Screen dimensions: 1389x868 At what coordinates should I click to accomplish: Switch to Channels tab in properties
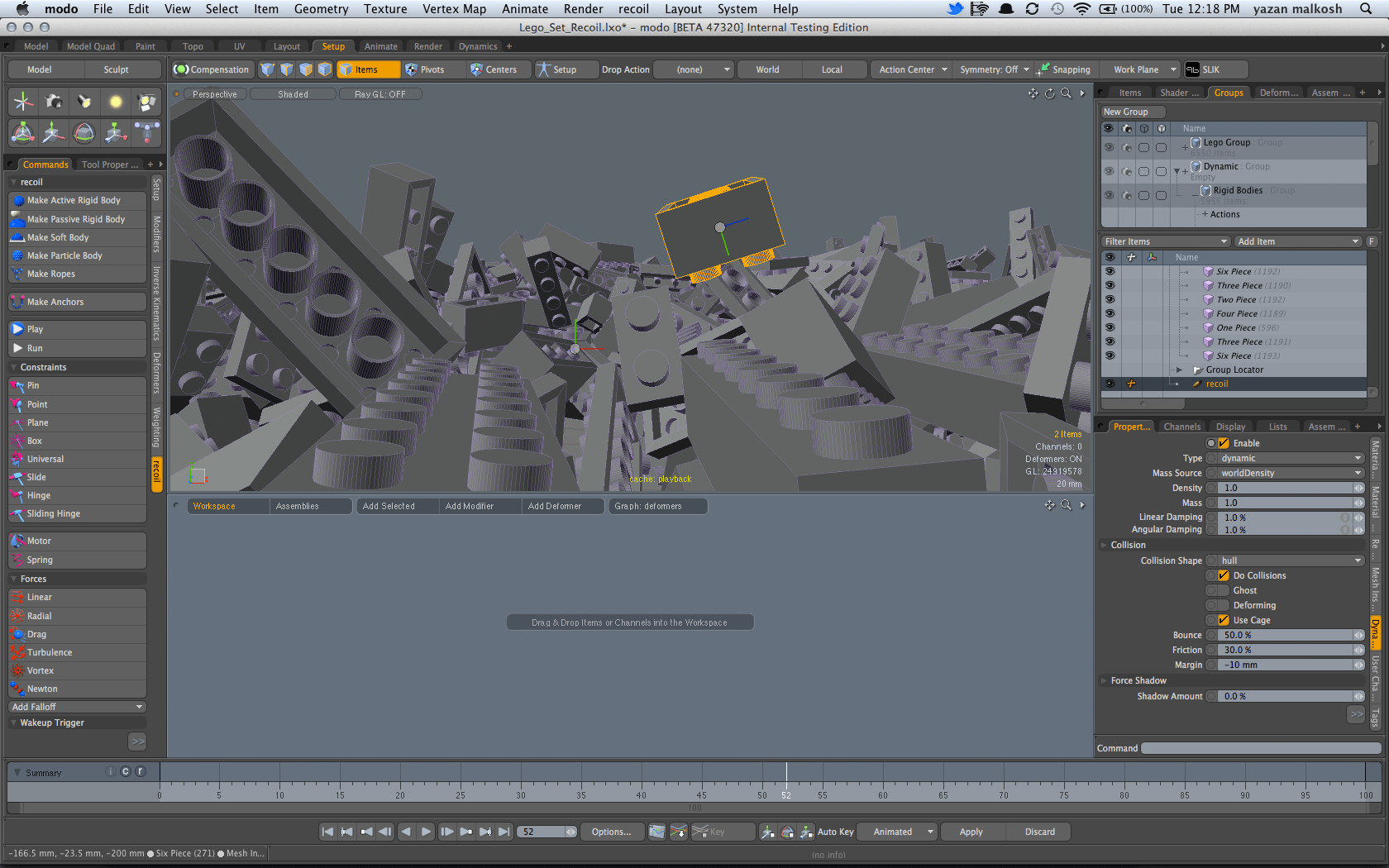1181,427
